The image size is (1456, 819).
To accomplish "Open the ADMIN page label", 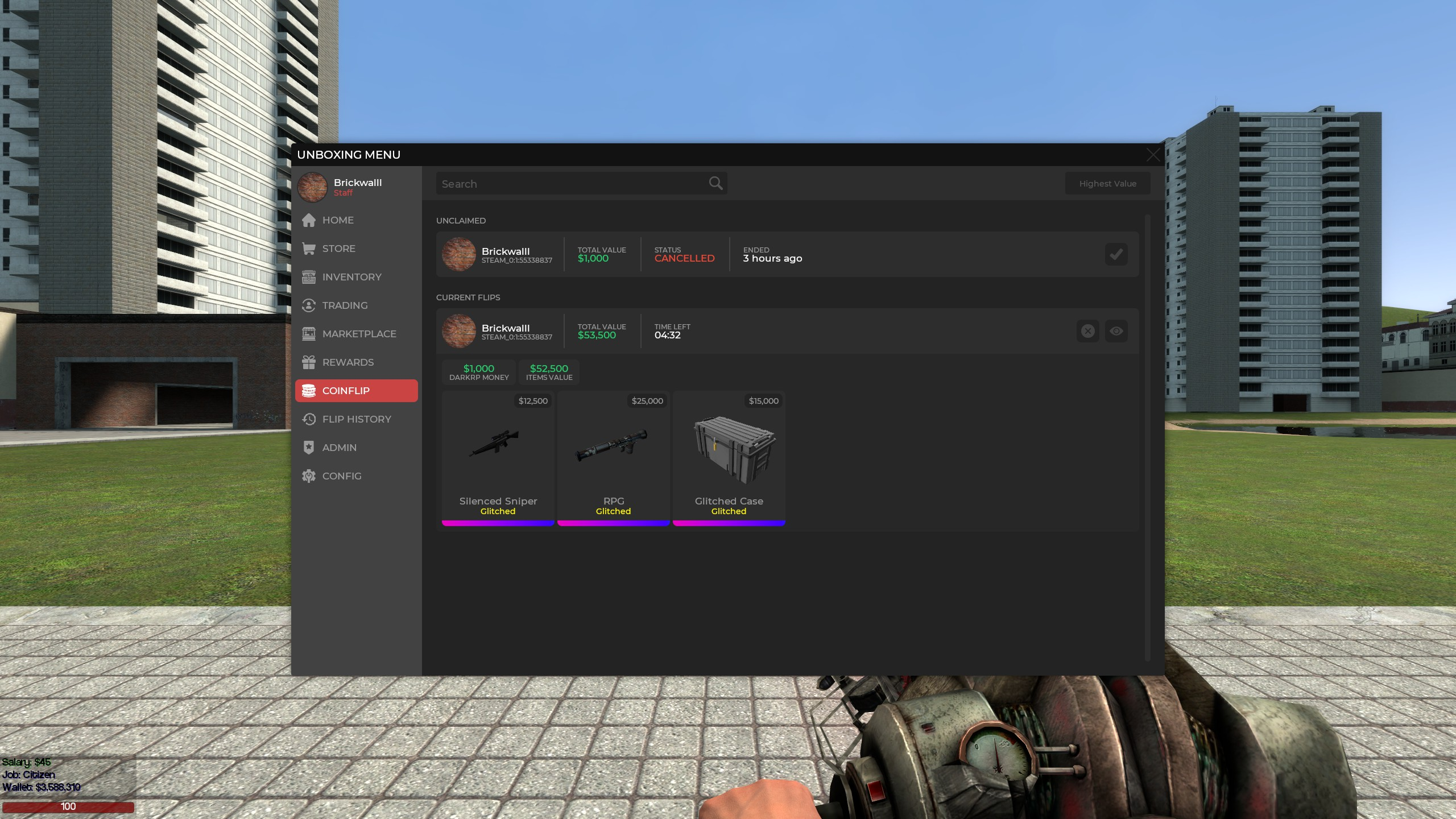I will pos(339,448).
